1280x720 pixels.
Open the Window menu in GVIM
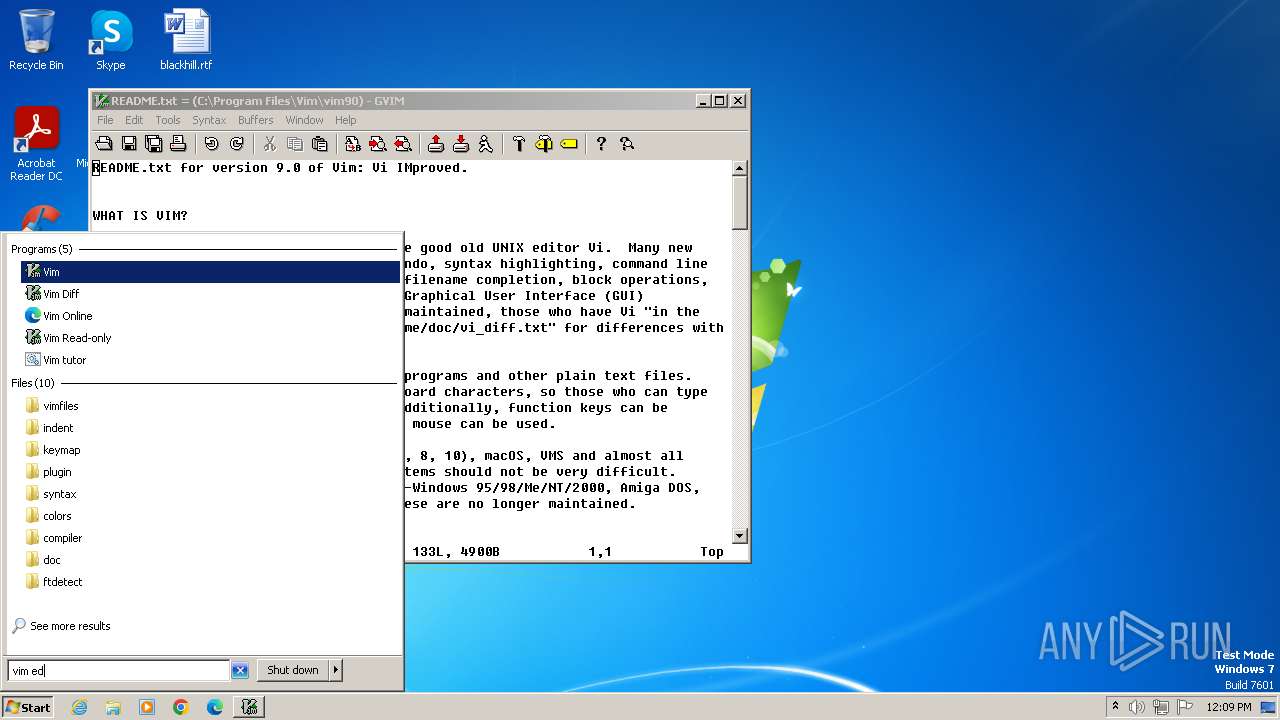coord(304,120)
